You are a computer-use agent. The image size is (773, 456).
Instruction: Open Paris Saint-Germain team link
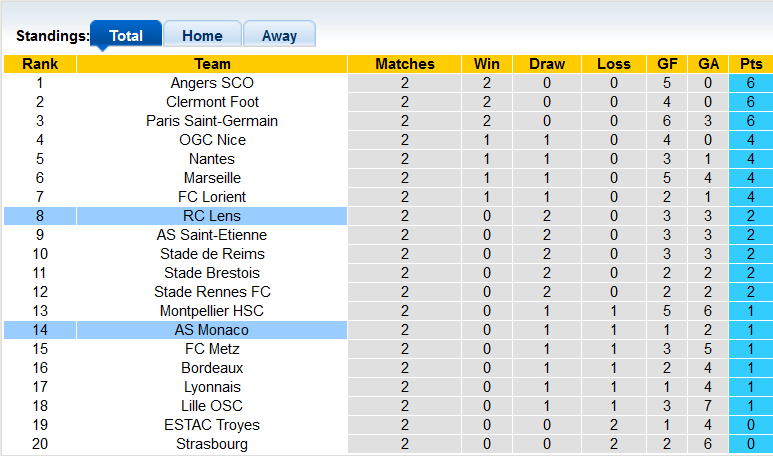[212, 121]
